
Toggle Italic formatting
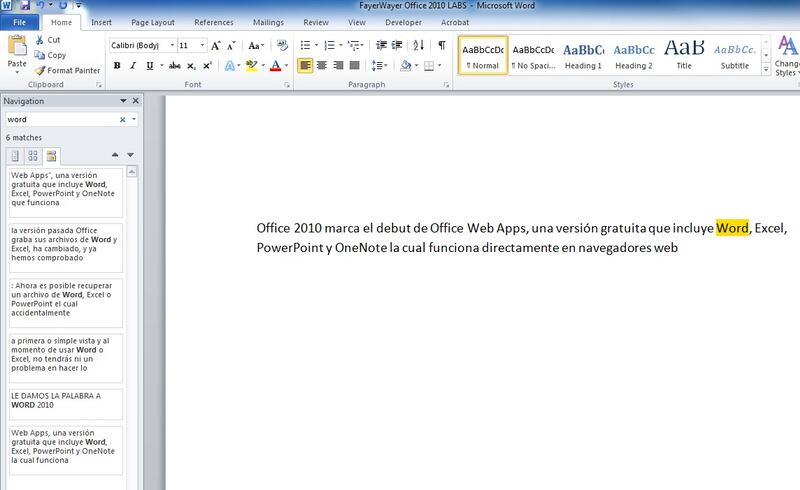[134, 66]
